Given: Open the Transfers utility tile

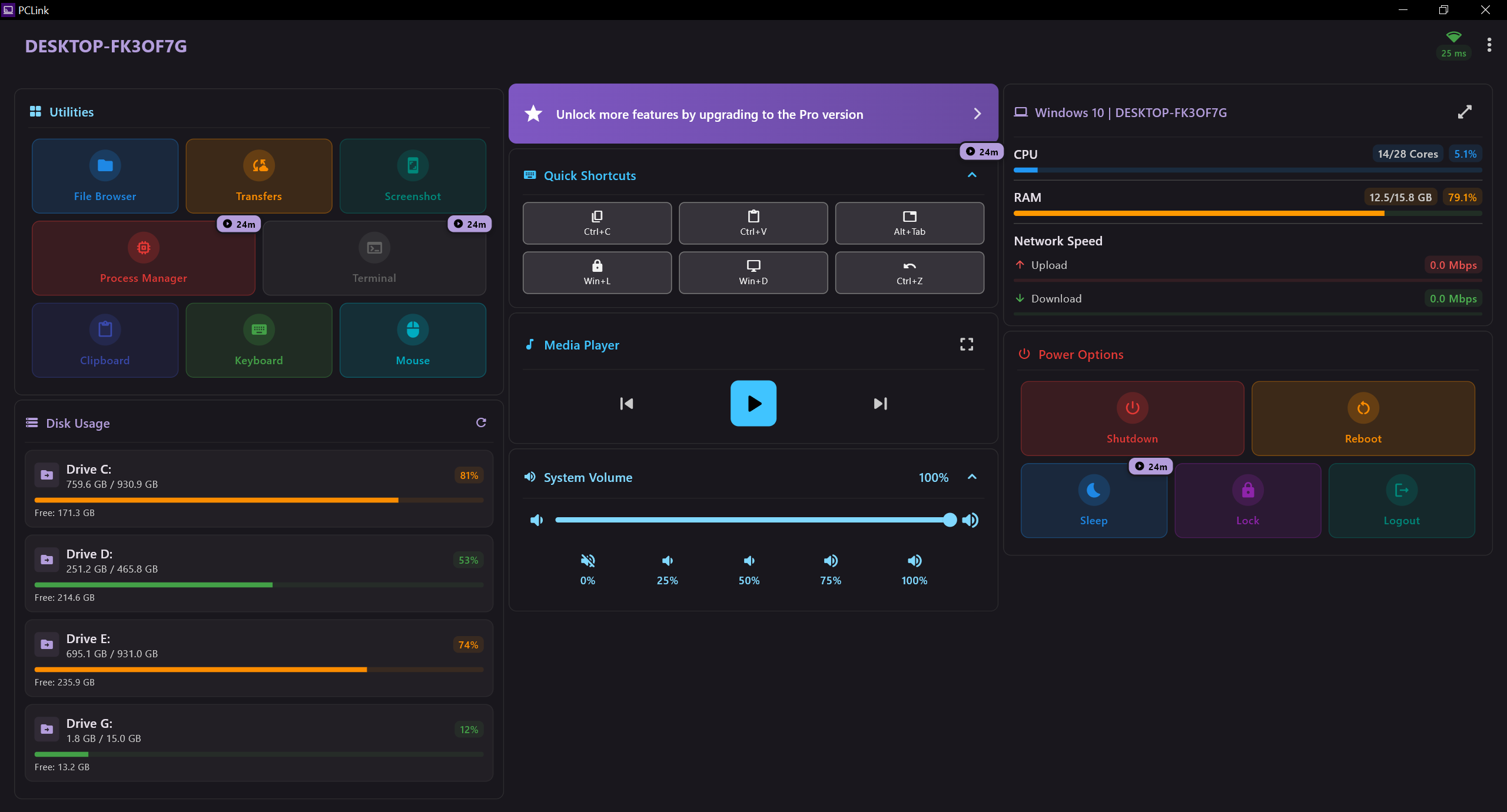Looking at the screenshot, I should (x=259, y=176).
